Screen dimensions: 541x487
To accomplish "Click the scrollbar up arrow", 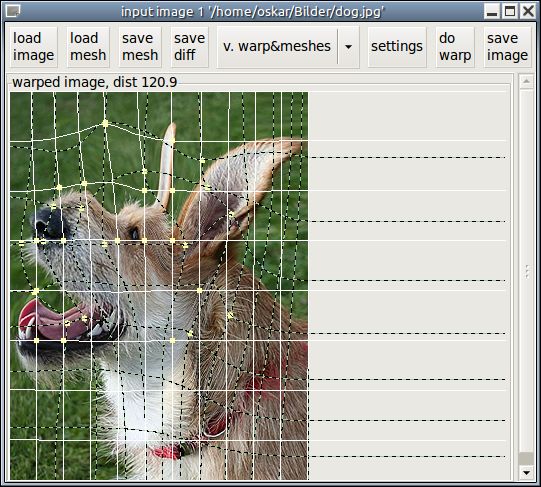I will point(526,81).
